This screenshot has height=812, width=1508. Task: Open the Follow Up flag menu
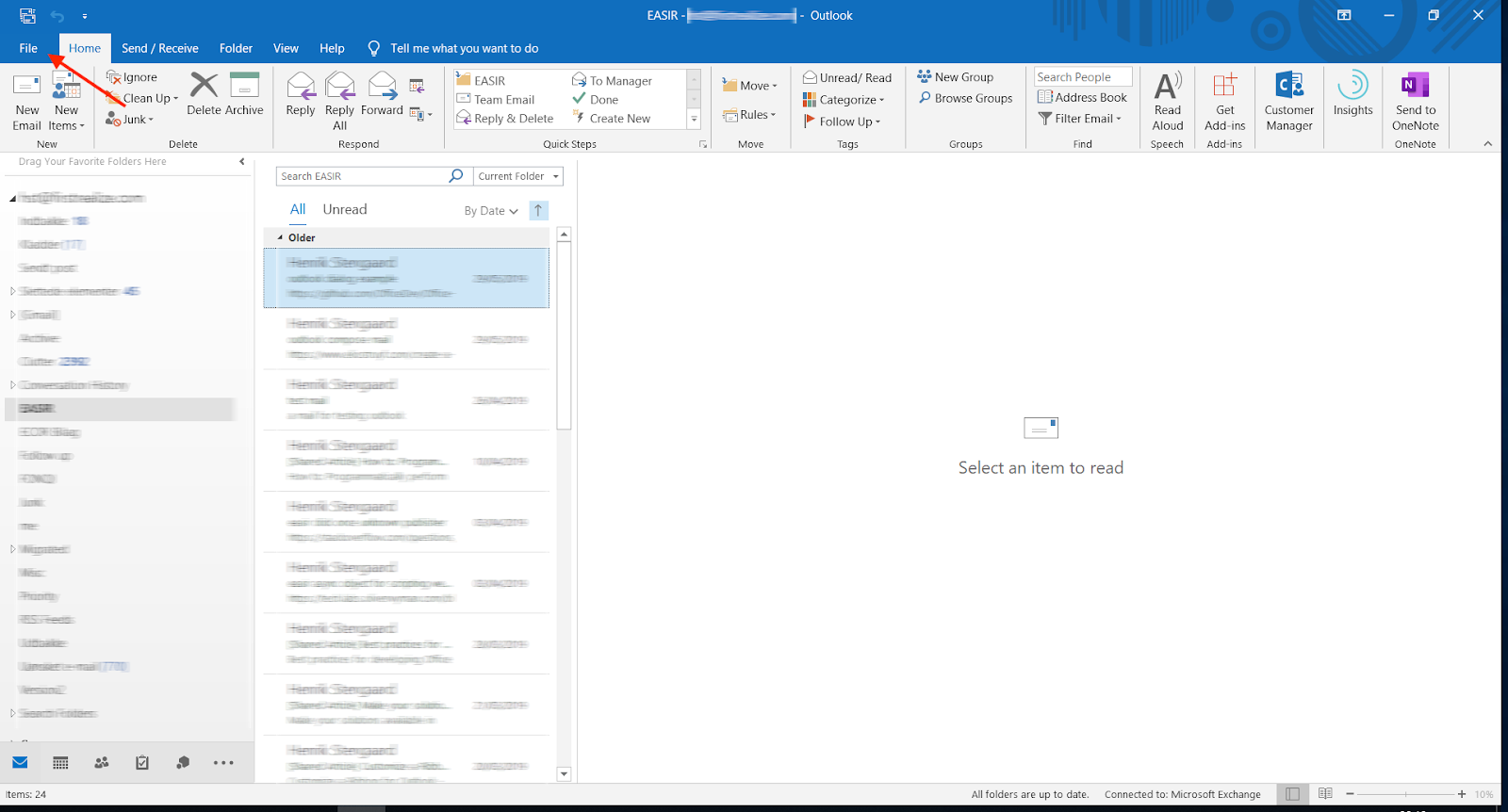pos(842,122)
